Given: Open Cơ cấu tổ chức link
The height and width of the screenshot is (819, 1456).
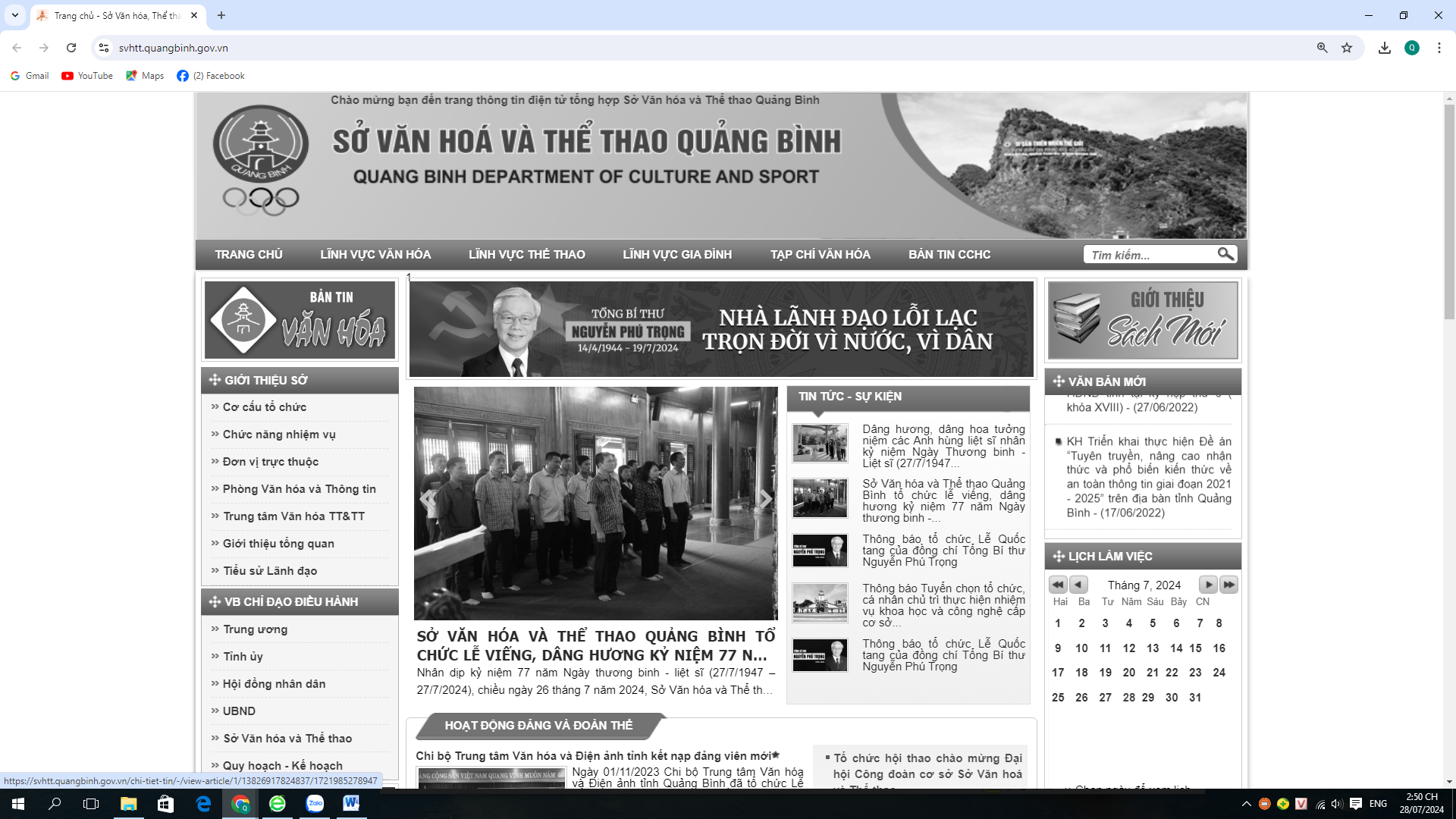Looking at the screenshot, I should 265,407.
